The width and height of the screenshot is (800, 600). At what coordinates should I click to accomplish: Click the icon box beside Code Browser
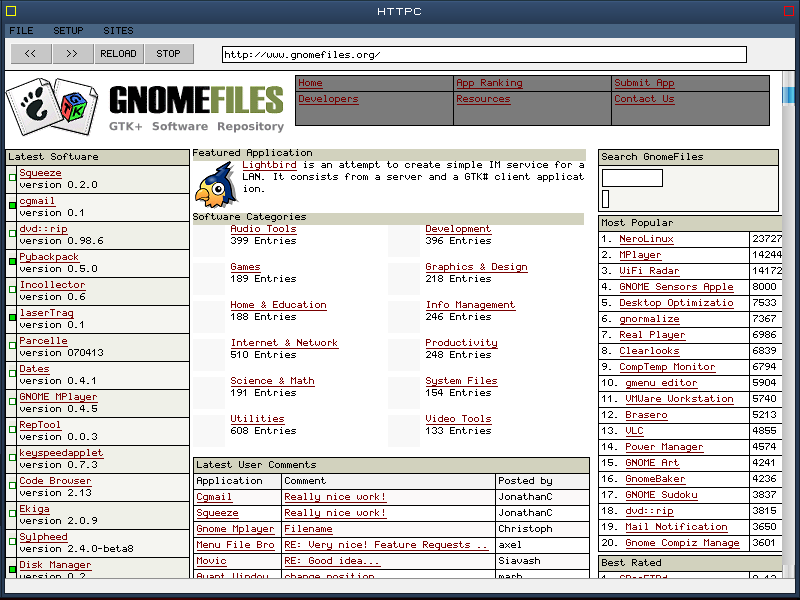coord(12,486)
